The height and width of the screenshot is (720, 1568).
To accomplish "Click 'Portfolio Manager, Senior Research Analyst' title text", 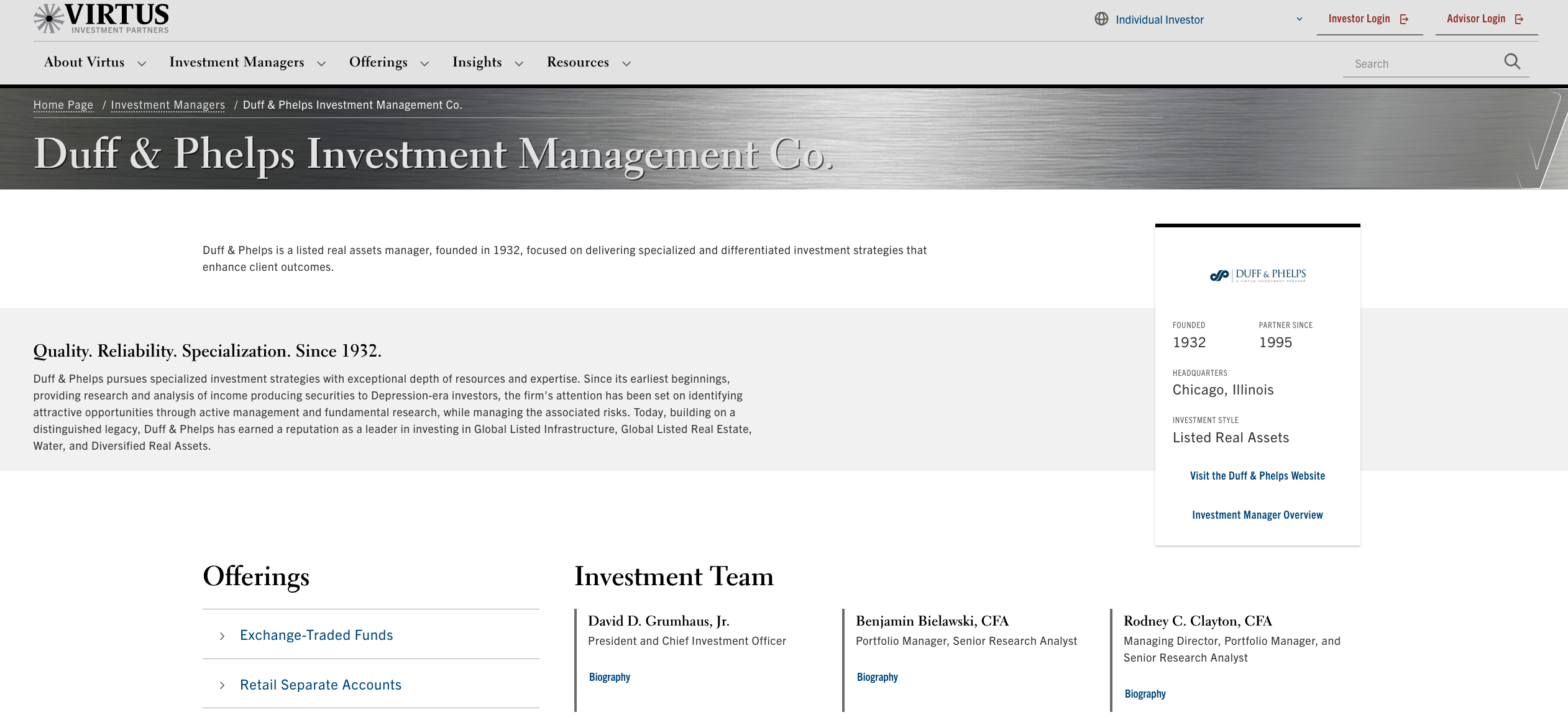I will (x=966, y=641).
